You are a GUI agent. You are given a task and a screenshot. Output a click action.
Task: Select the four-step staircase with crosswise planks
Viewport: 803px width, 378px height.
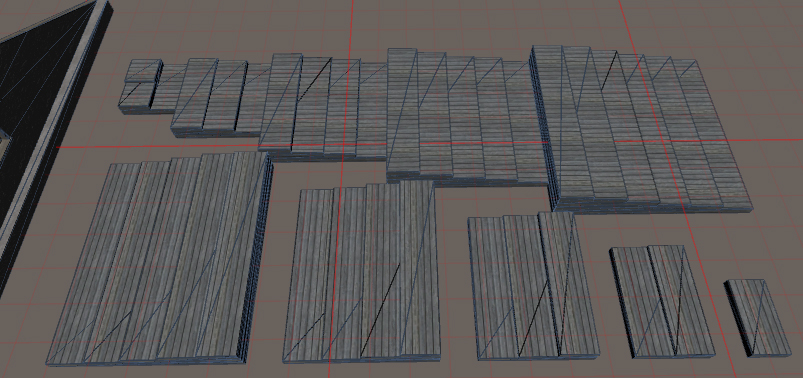coord(323,107)
